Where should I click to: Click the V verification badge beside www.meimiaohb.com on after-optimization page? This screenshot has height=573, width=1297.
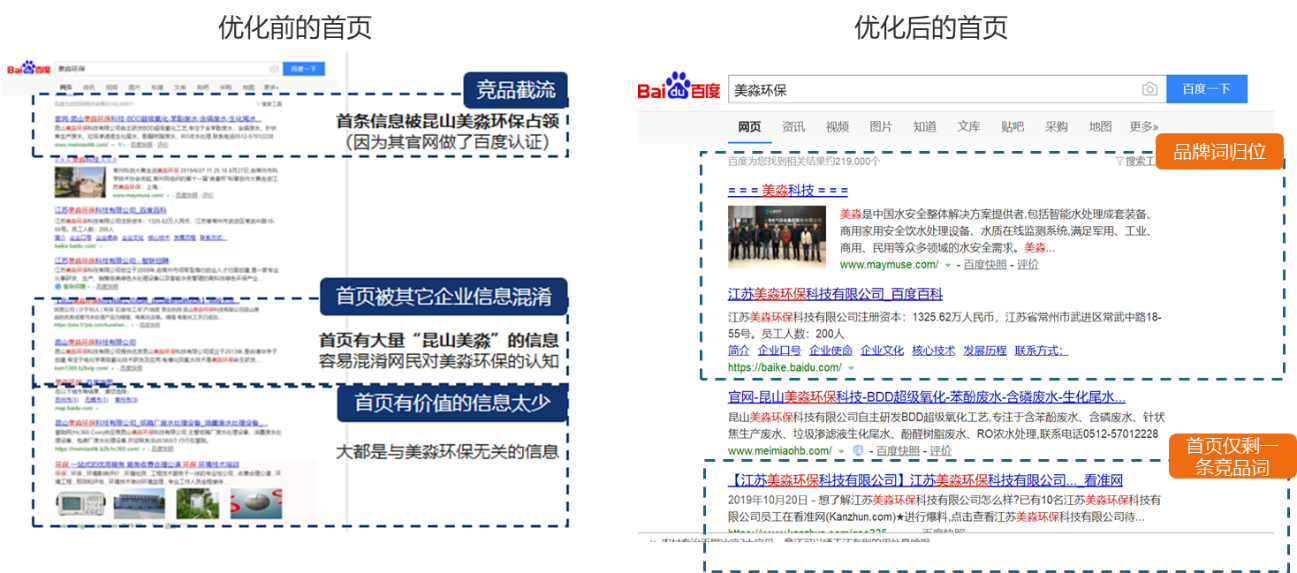pos(858,450)
